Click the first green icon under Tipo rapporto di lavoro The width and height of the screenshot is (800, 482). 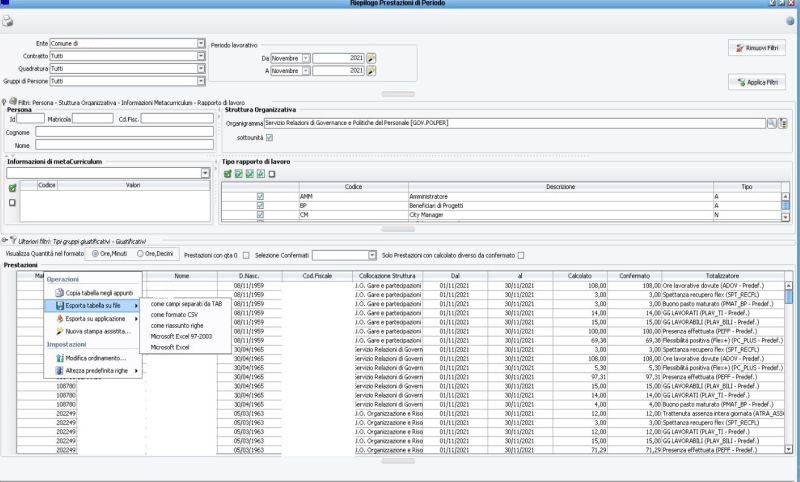pyautogui.click(x=227, y=173)
